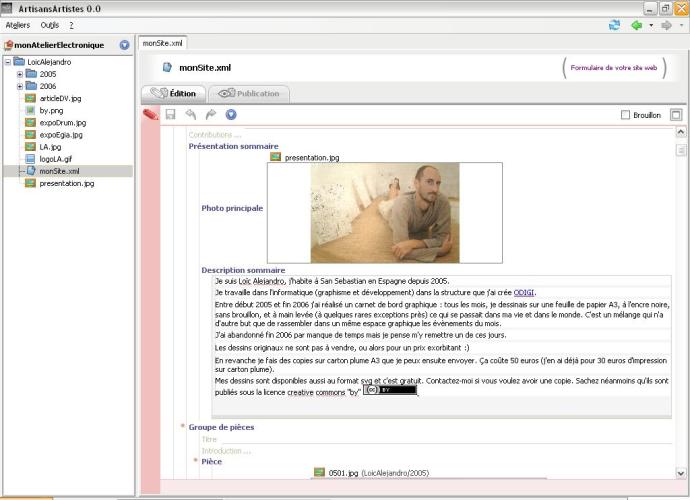Select expoDrum.jpg in file tree
The height and width of the screenshot is (500, 690).
62,123
